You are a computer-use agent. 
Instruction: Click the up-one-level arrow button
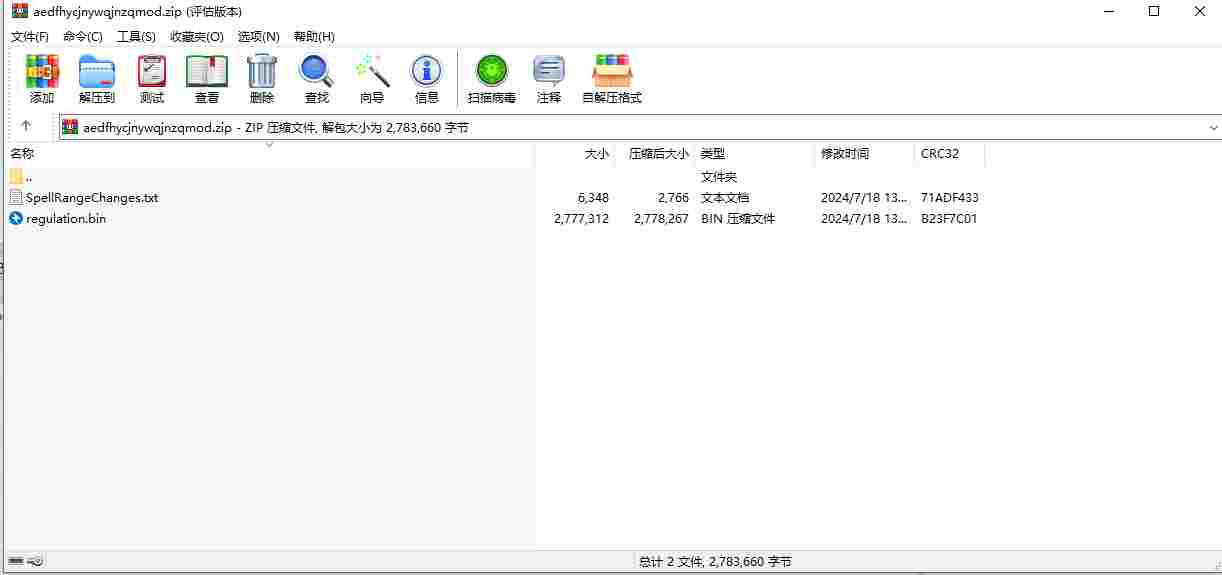[x=26, y=127]
